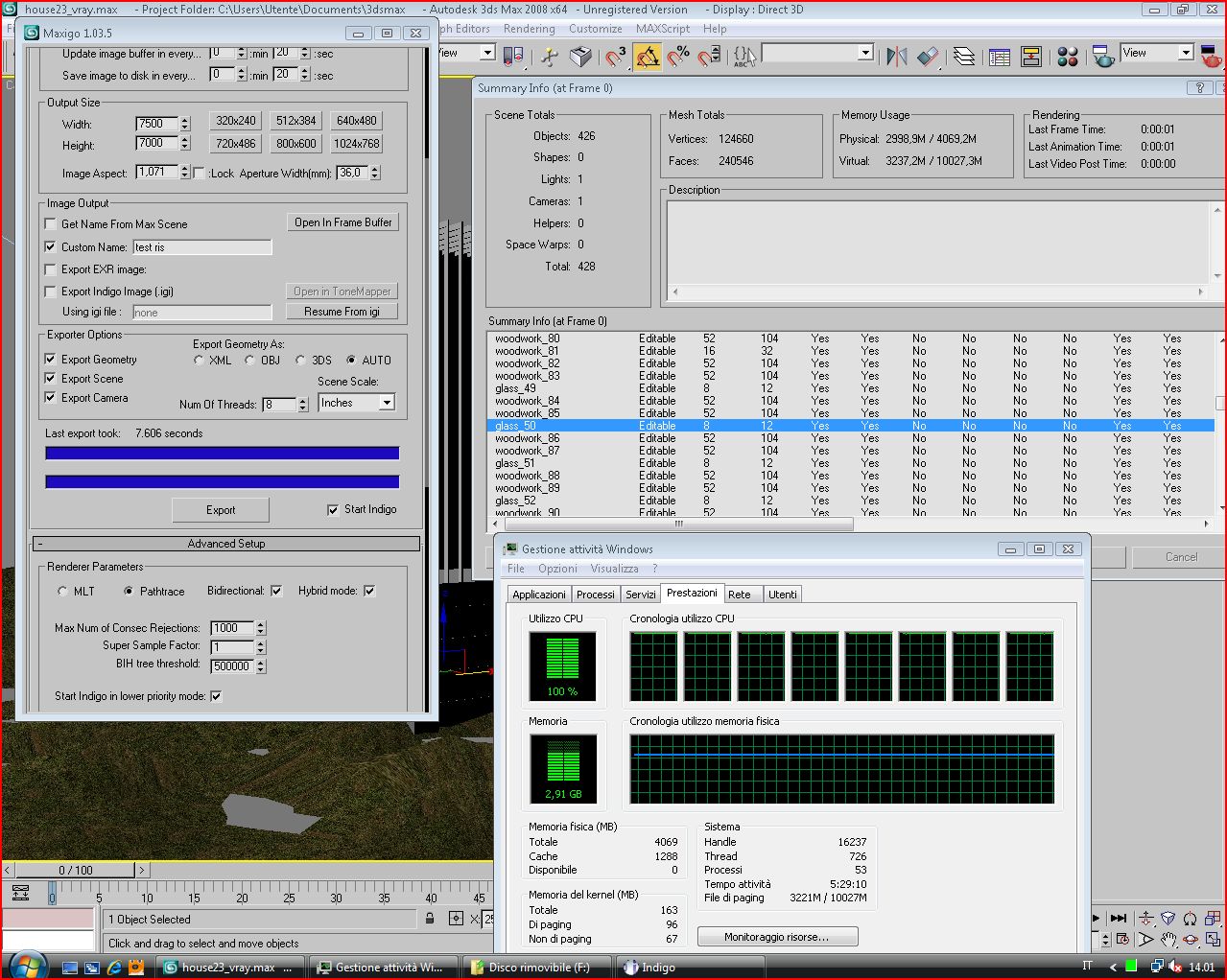Click the Maximize Viewport Toggle icon

(x=1213, y=940)
